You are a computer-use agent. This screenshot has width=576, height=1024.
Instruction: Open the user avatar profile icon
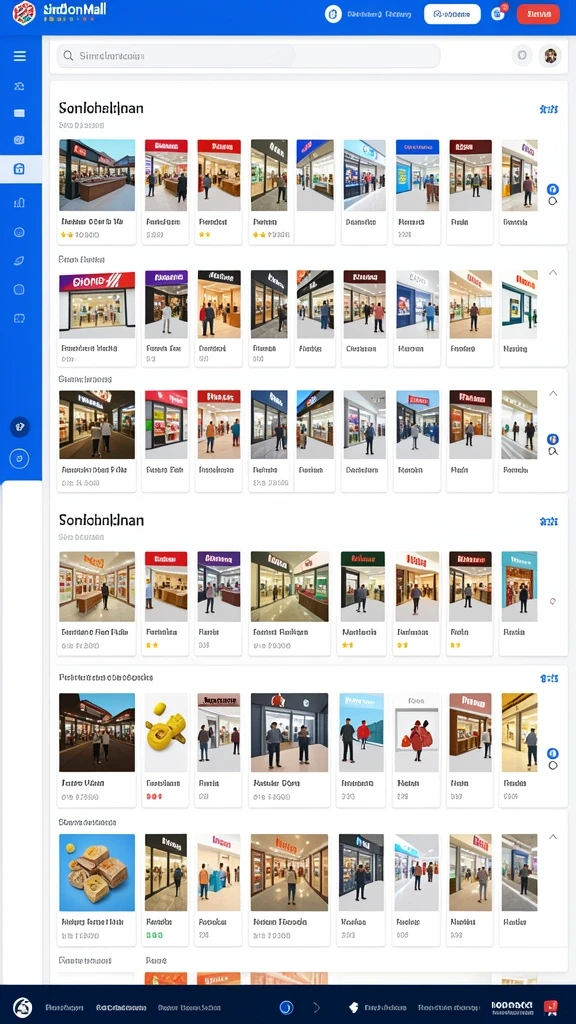pyautogui.click(x=550, y=56)
